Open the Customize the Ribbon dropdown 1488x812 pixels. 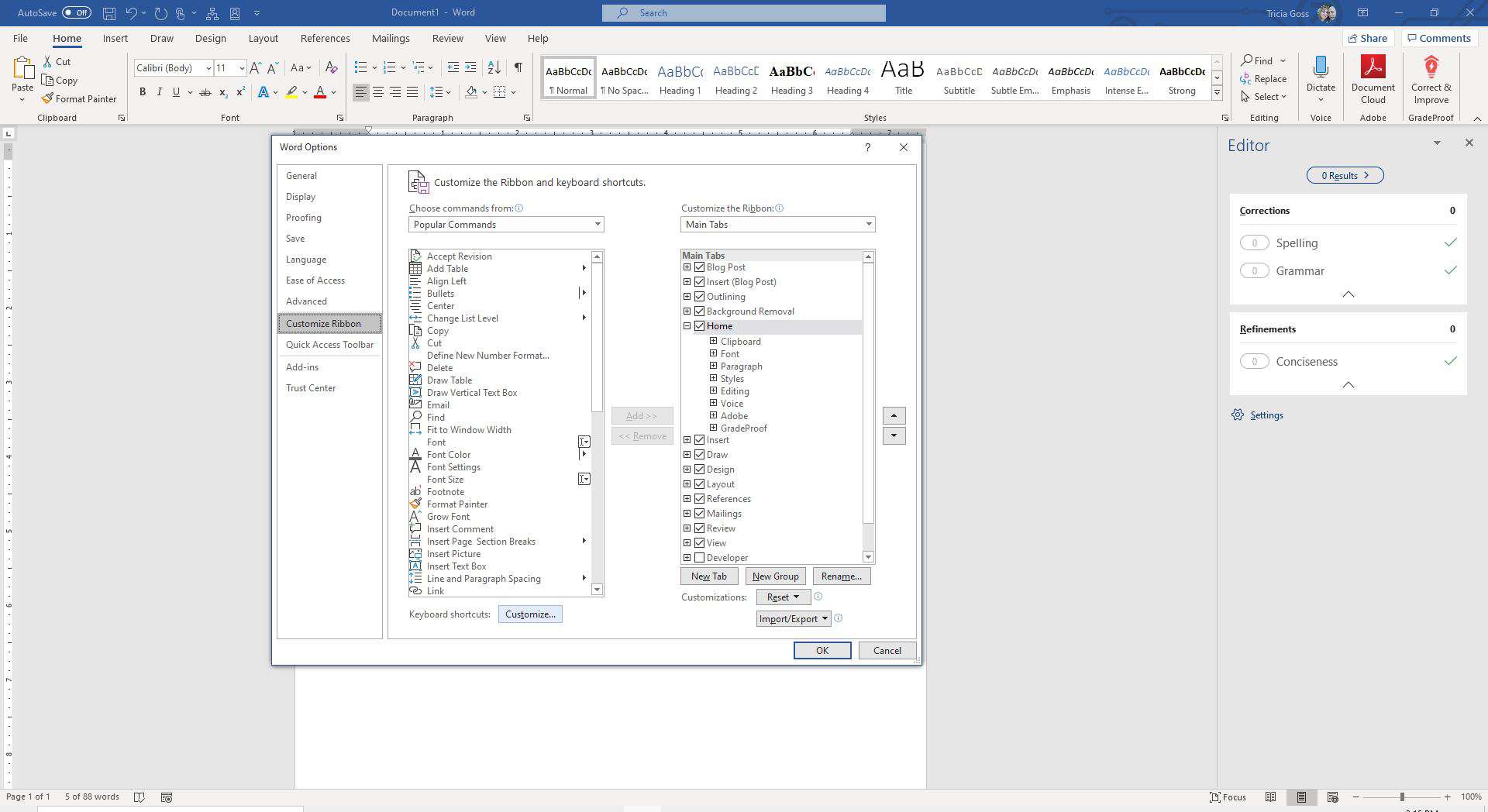coord(778,225)
